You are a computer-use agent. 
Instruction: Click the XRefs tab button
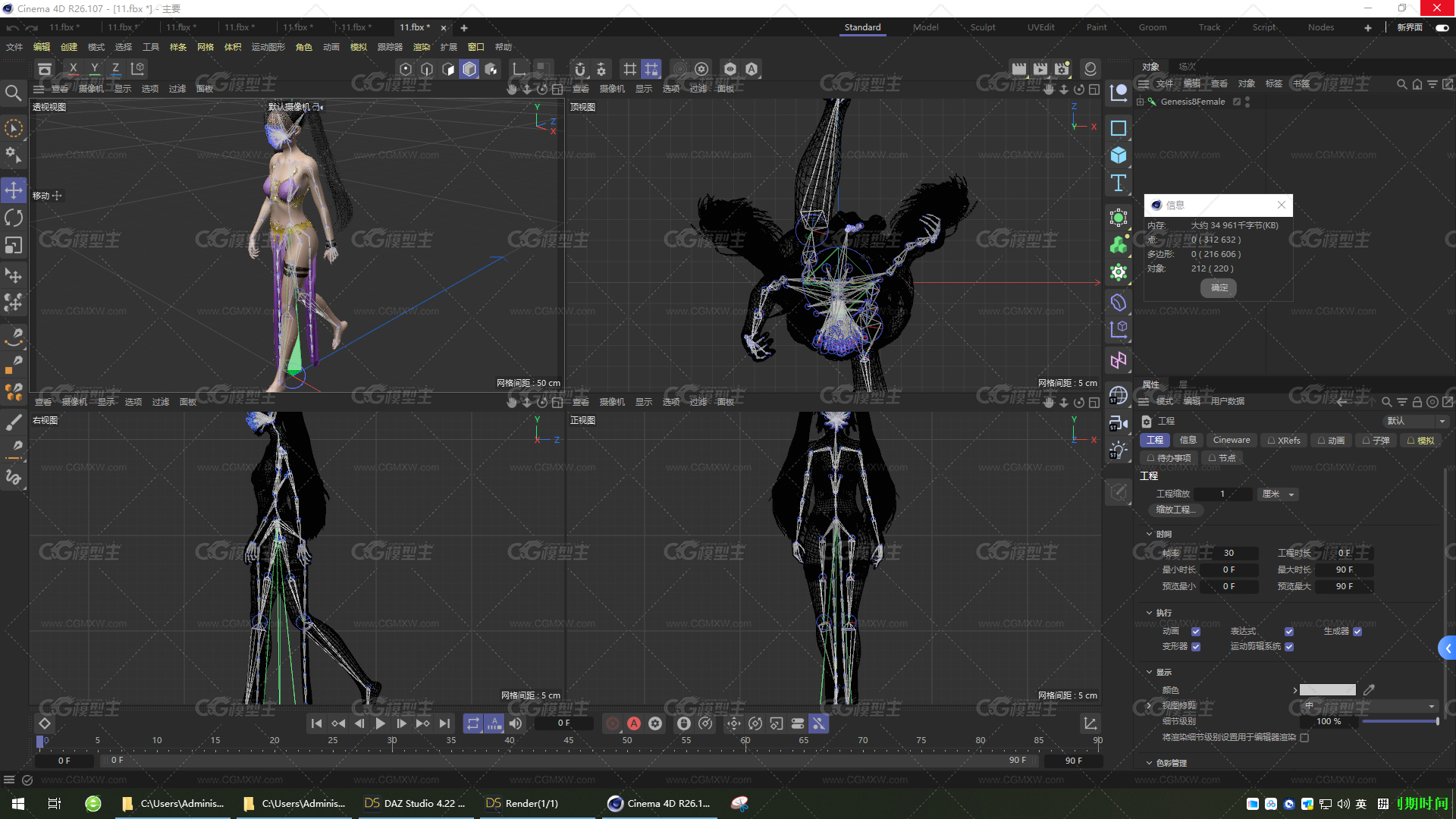tap(1284, 441)
